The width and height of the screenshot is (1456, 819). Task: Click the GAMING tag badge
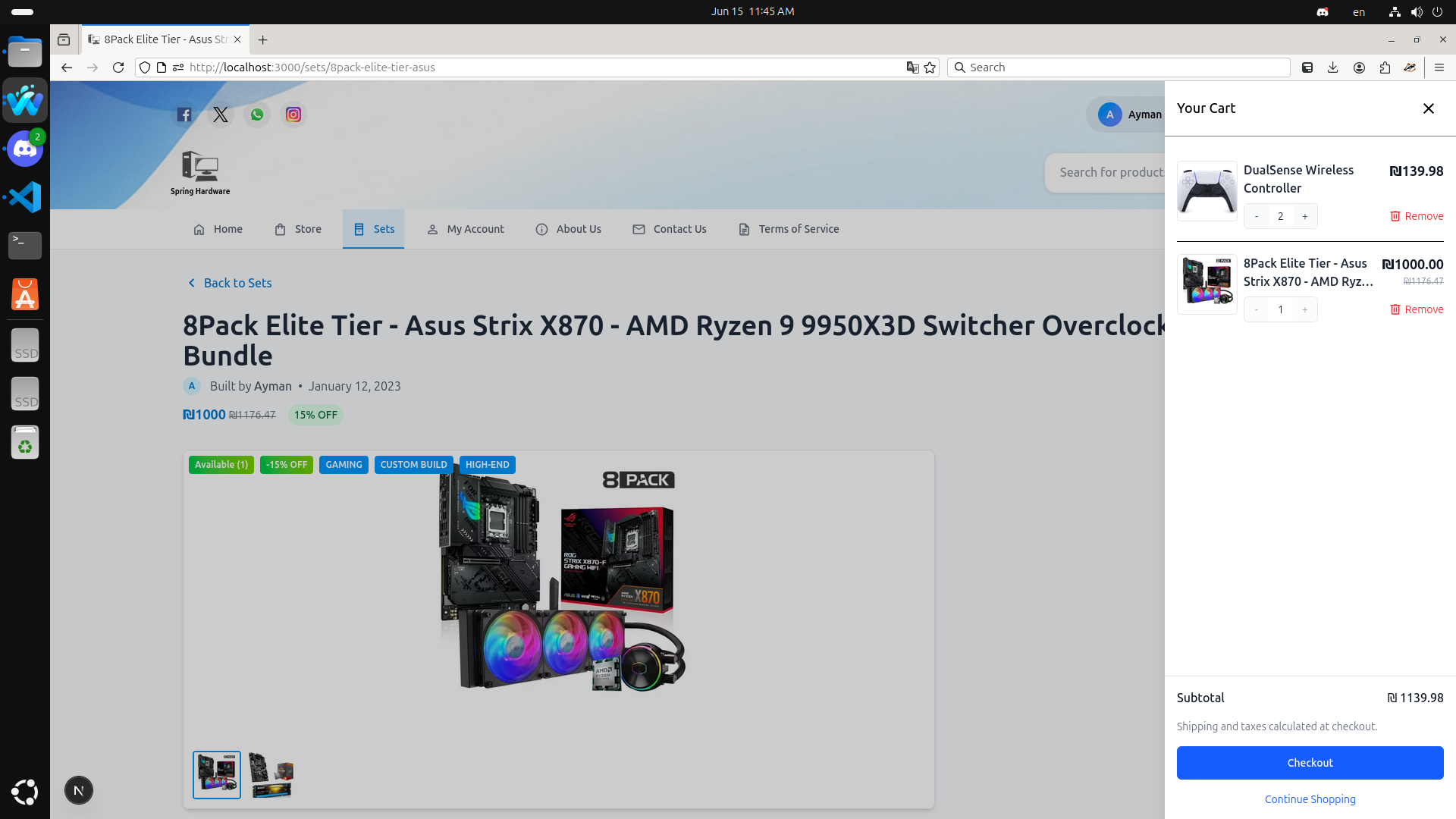tap(344, 465)
